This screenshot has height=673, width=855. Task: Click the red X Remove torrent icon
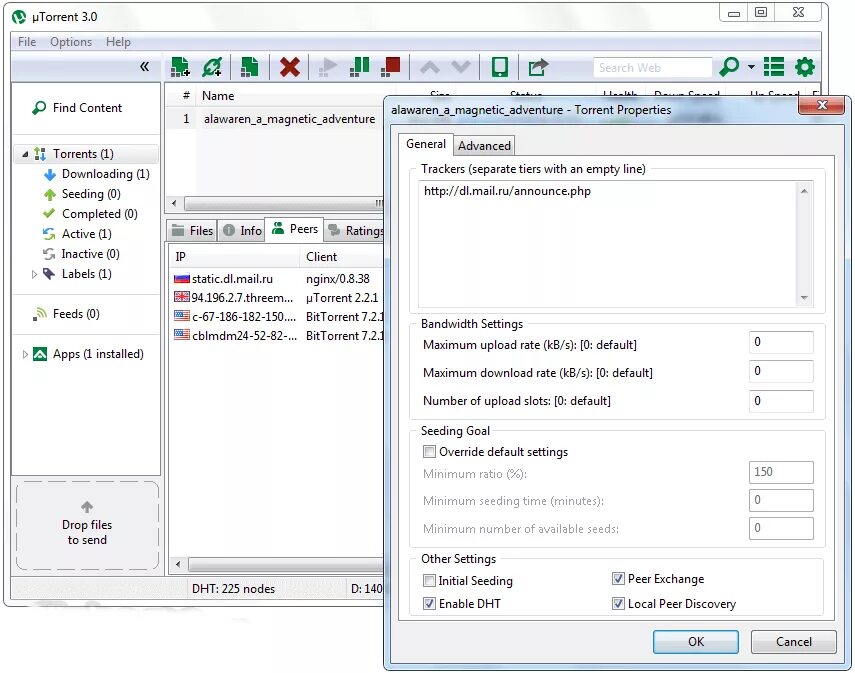coord(290,67)
